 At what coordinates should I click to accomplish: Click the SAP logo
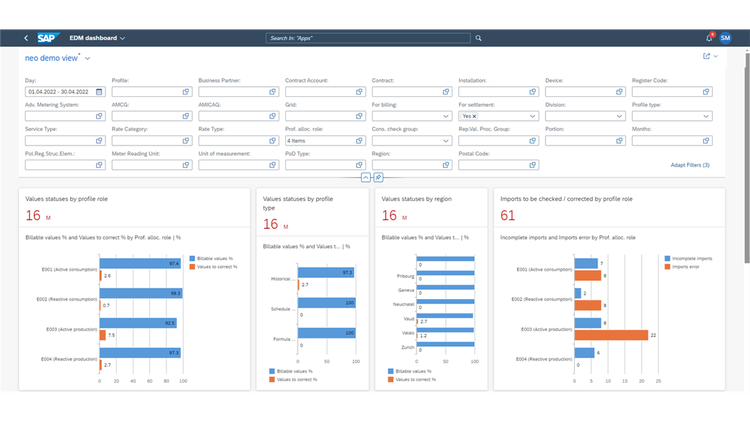click(48, 38)
